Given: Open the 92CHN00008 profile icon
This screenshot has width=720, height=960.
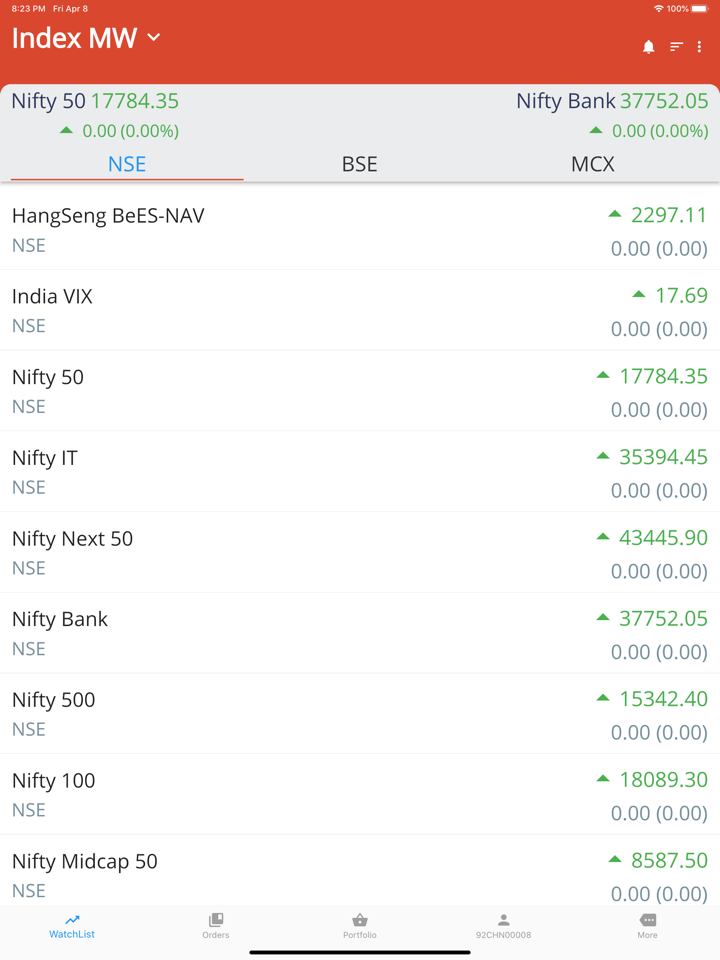Looking at the screenshot, I should click(x=503, y=920).
